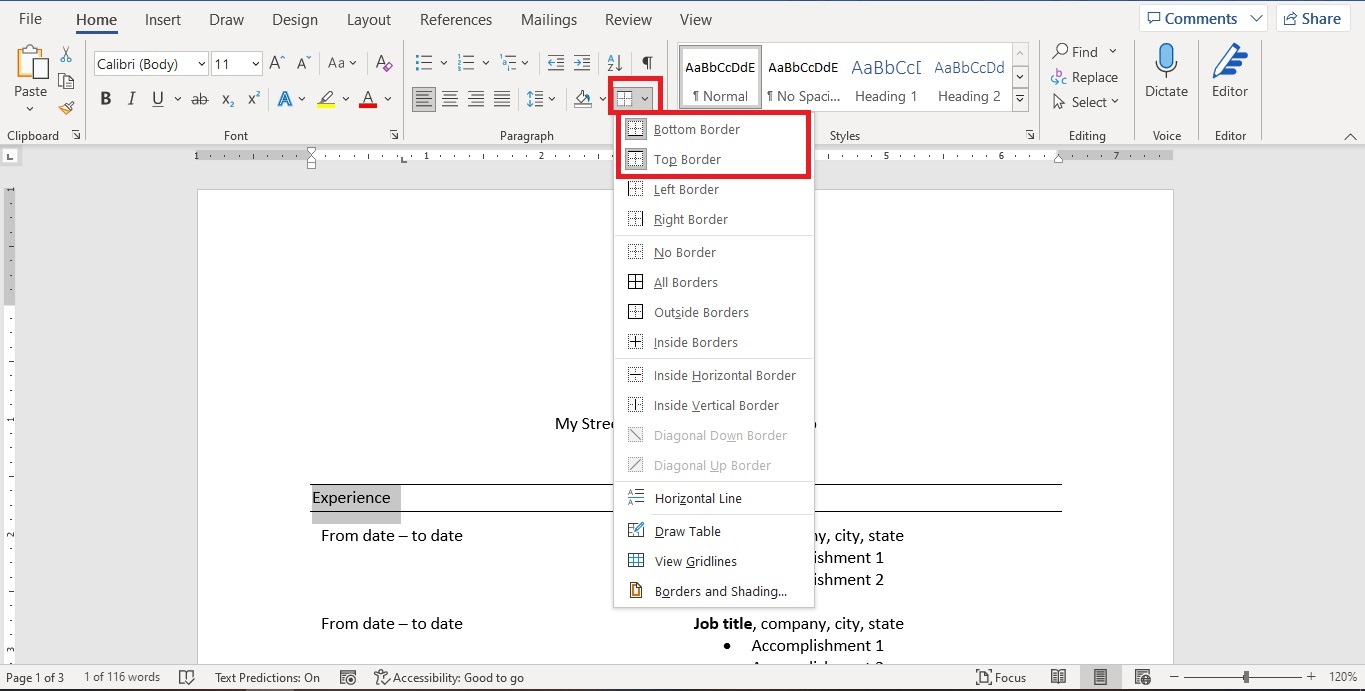Justify paragraph text
The height and width of the screenshot is (691, 1365).
[x=502, y=99]
